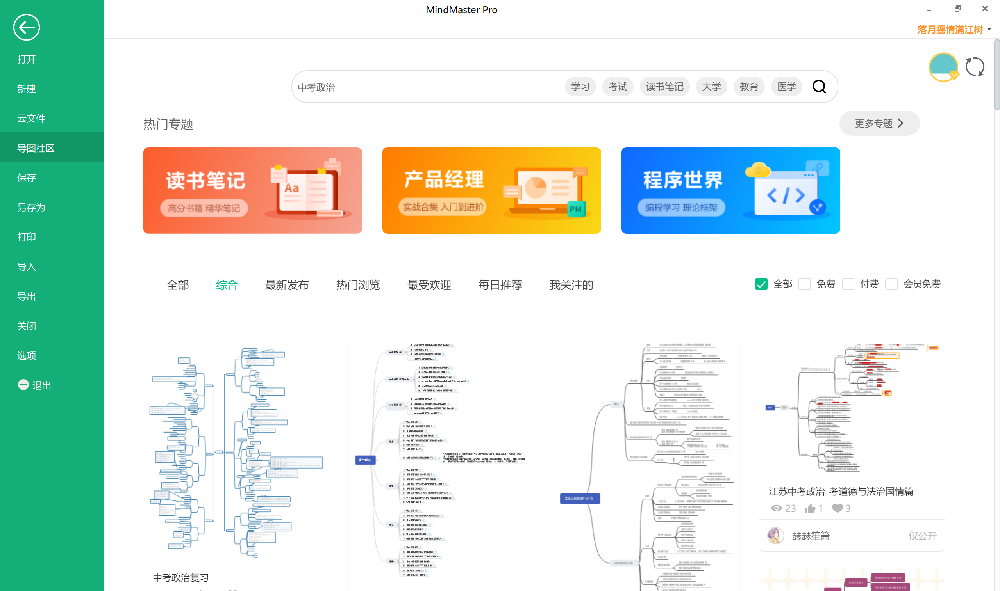This screenshot has width=1000, height=591.
Task: Click the red exit icon beside 退出
Action: click(23, 384)
